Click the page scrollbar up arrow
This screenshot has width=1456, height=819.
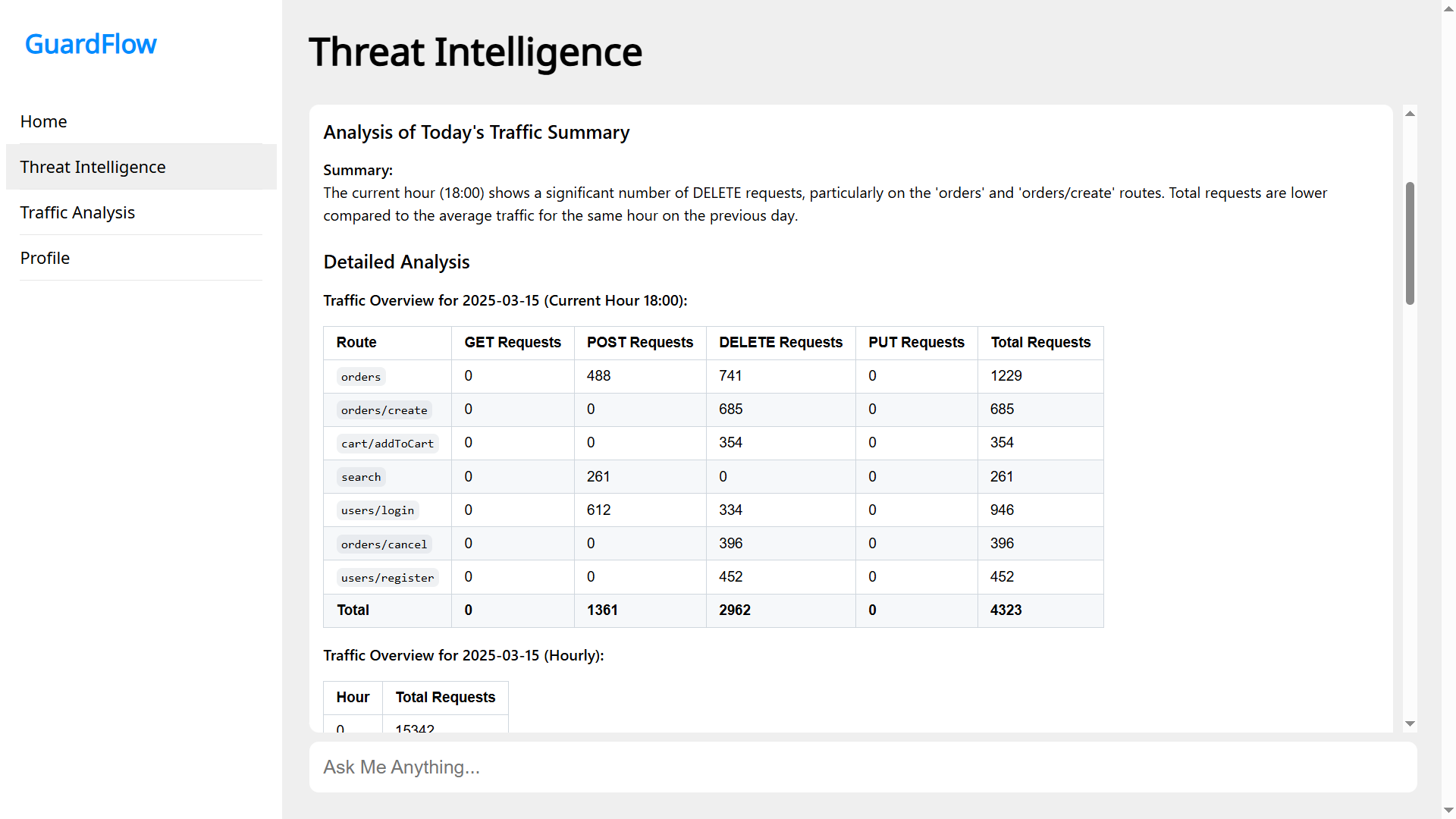coord(1448,8)
